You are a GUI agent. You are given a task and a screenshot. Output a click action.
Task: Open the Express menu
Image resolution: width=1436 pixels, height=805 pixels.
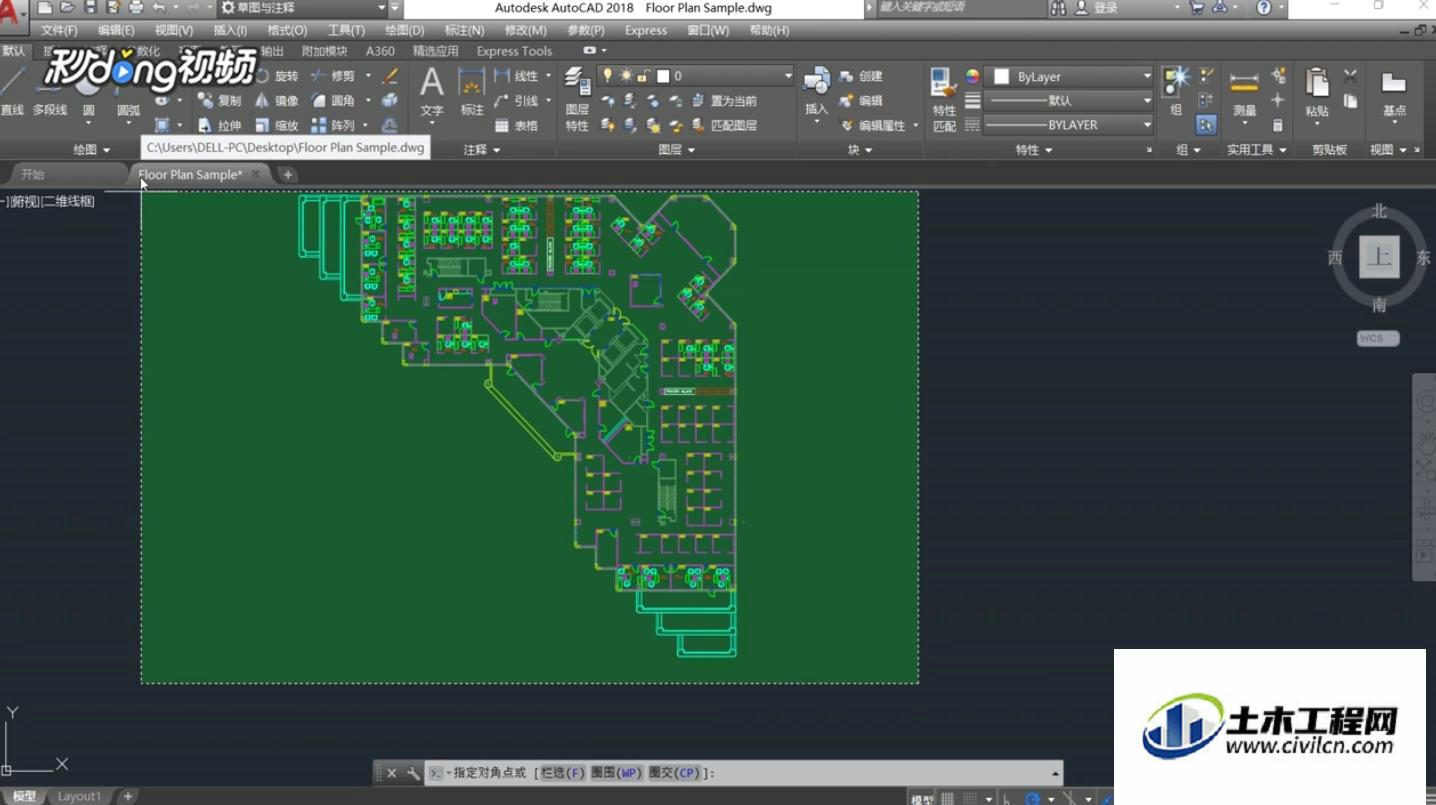coord(646,31)
